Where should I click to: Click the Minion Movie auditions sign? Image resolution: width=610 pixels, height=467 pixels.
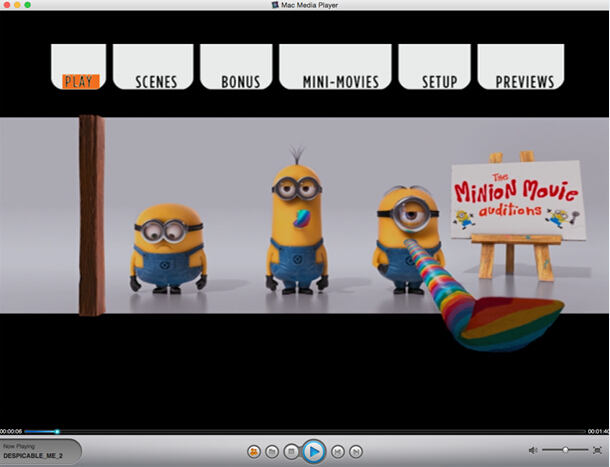518,200
